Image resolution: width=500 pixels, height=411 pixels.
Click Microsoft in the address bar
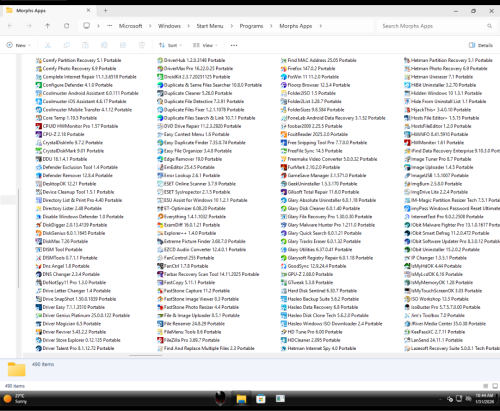coord(130,26)
